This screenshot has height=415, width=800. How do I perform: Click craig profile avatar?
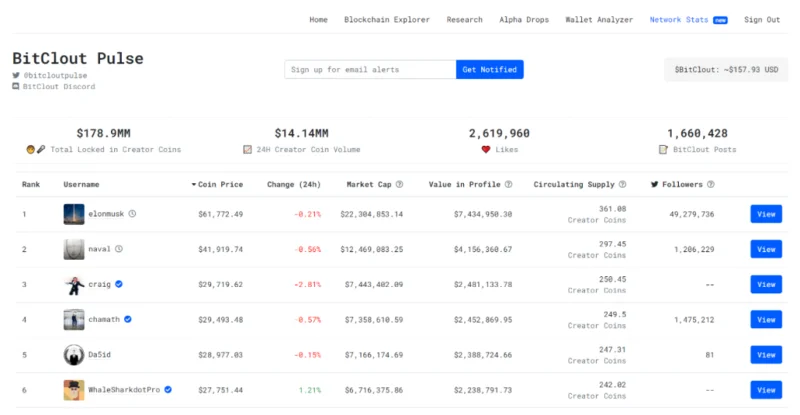pos(74,285)
